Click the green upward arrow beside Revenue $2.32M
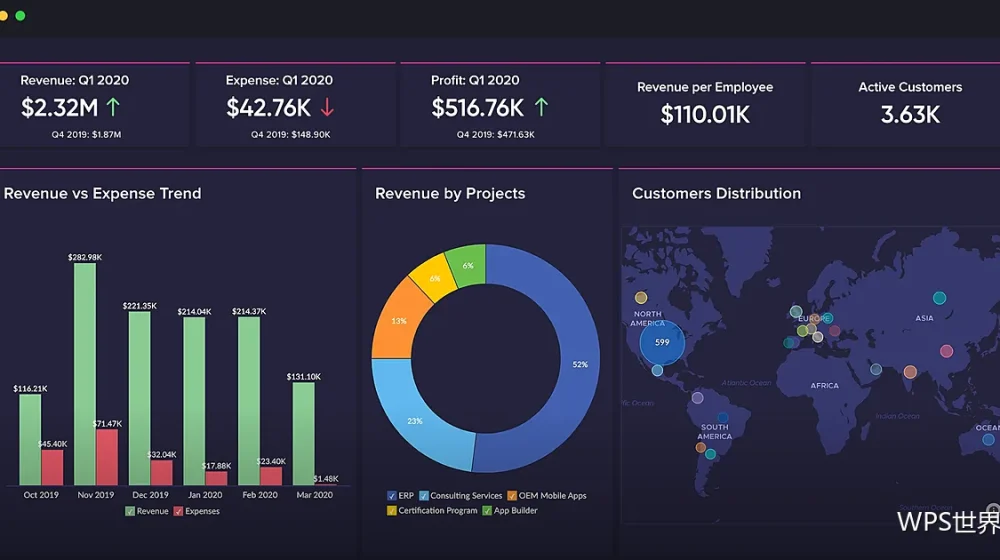The image size is (1000, 560). (113, 107)
